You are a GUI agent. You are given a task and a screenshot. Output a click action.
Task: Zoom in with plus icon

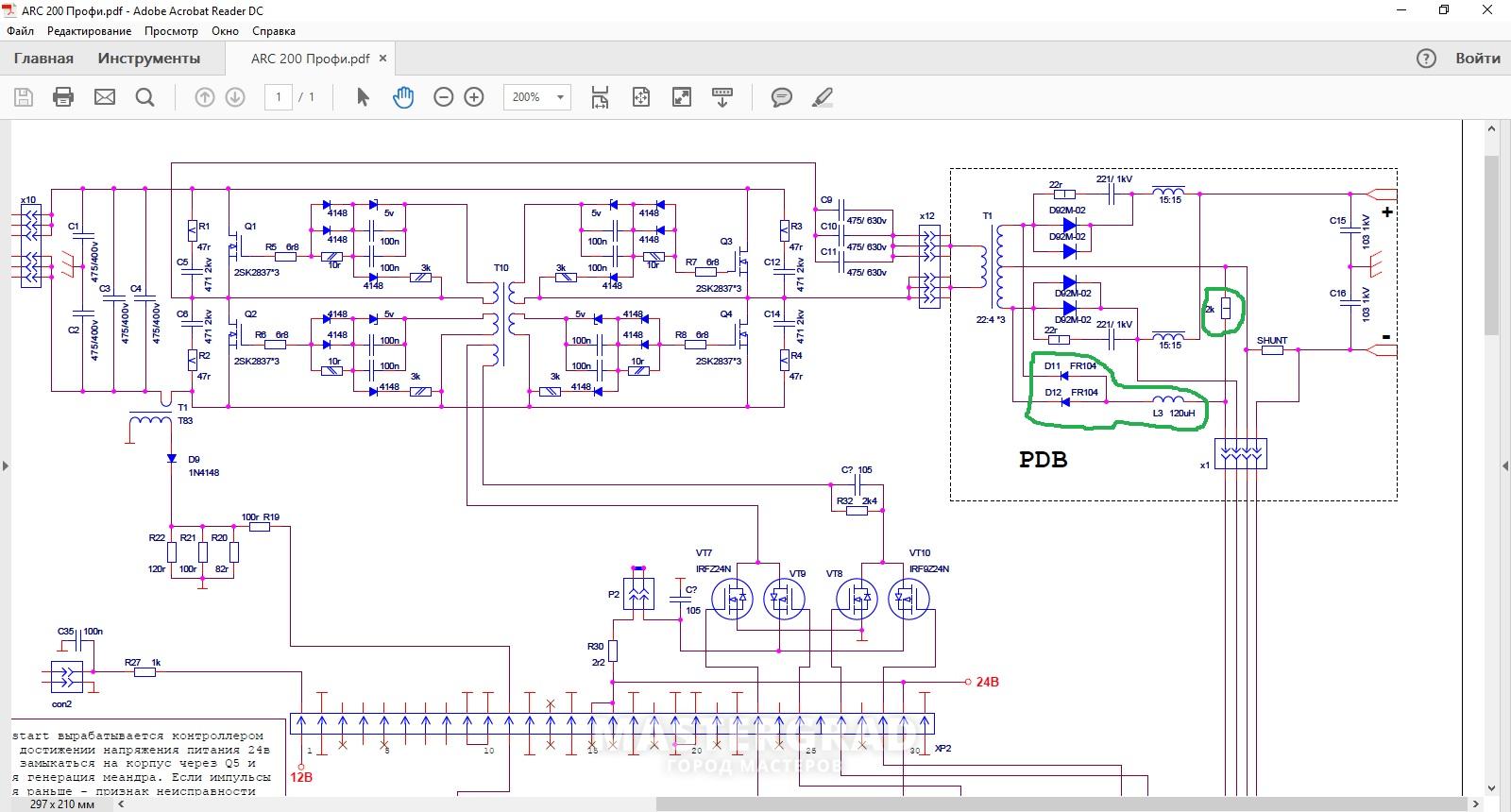pyautogui.click(x=474, y=97)
